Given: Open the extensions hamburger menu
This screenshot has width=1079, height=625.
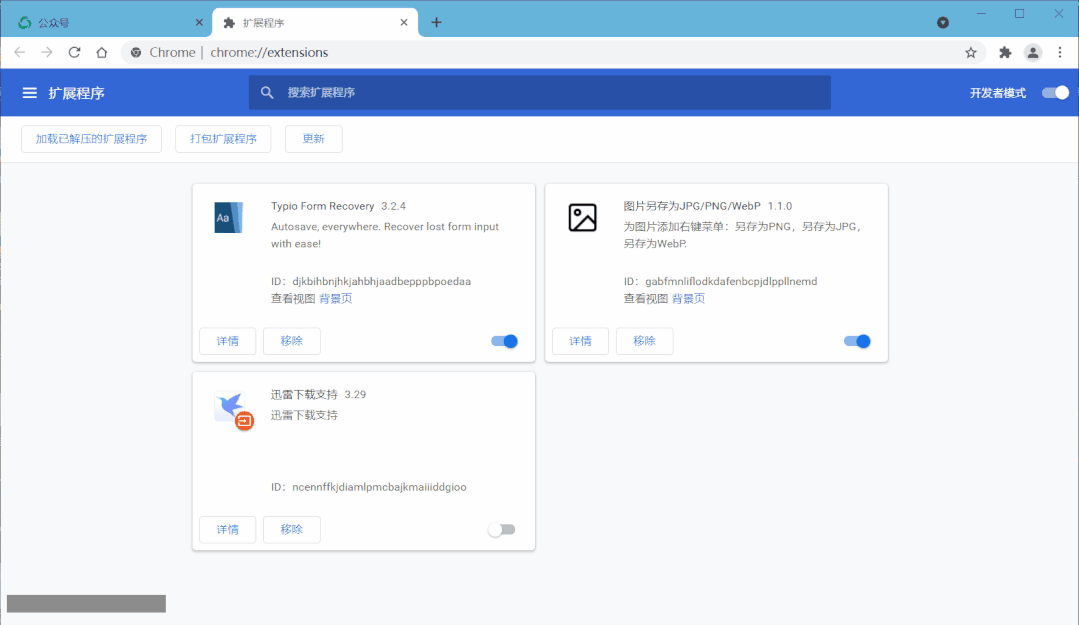Looking at the screenshot, I should [30, 93].
